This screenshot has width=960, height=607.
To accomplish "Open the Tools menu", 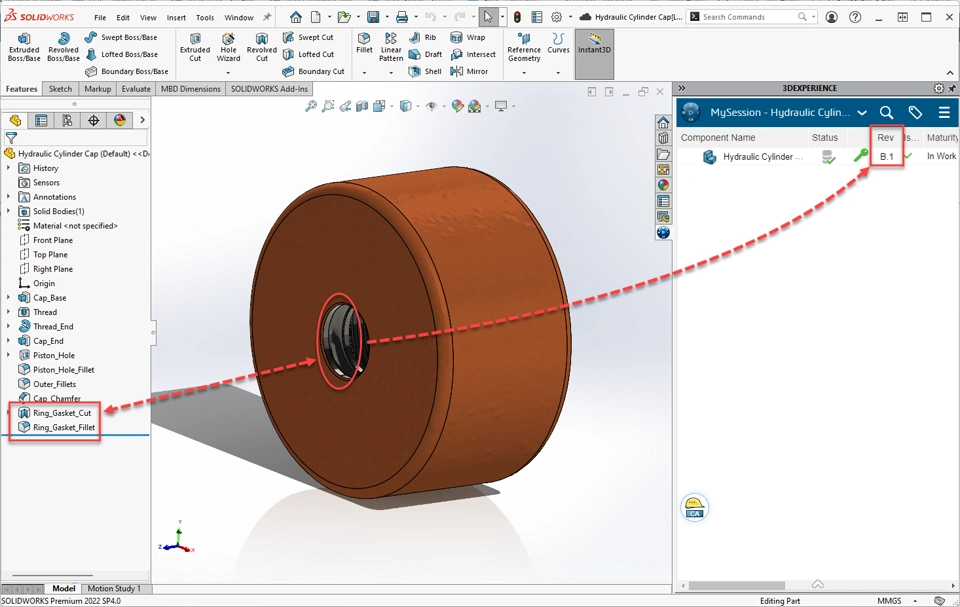I will click(205, 18).
